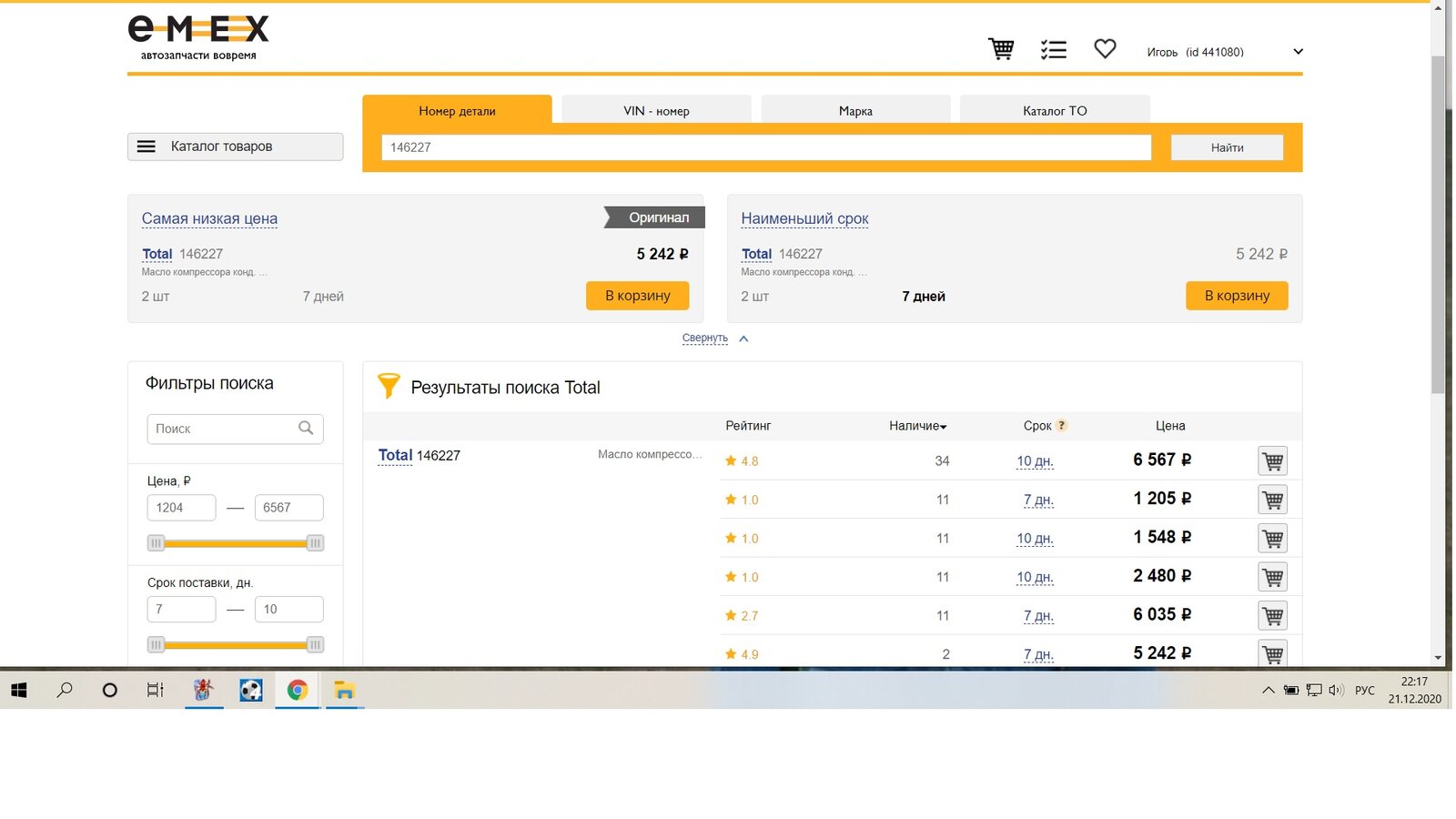The width and height of the screenshot is (1456, 819).
Task: Click the browser page scrollbar
Action: [x=1438, y=223]
